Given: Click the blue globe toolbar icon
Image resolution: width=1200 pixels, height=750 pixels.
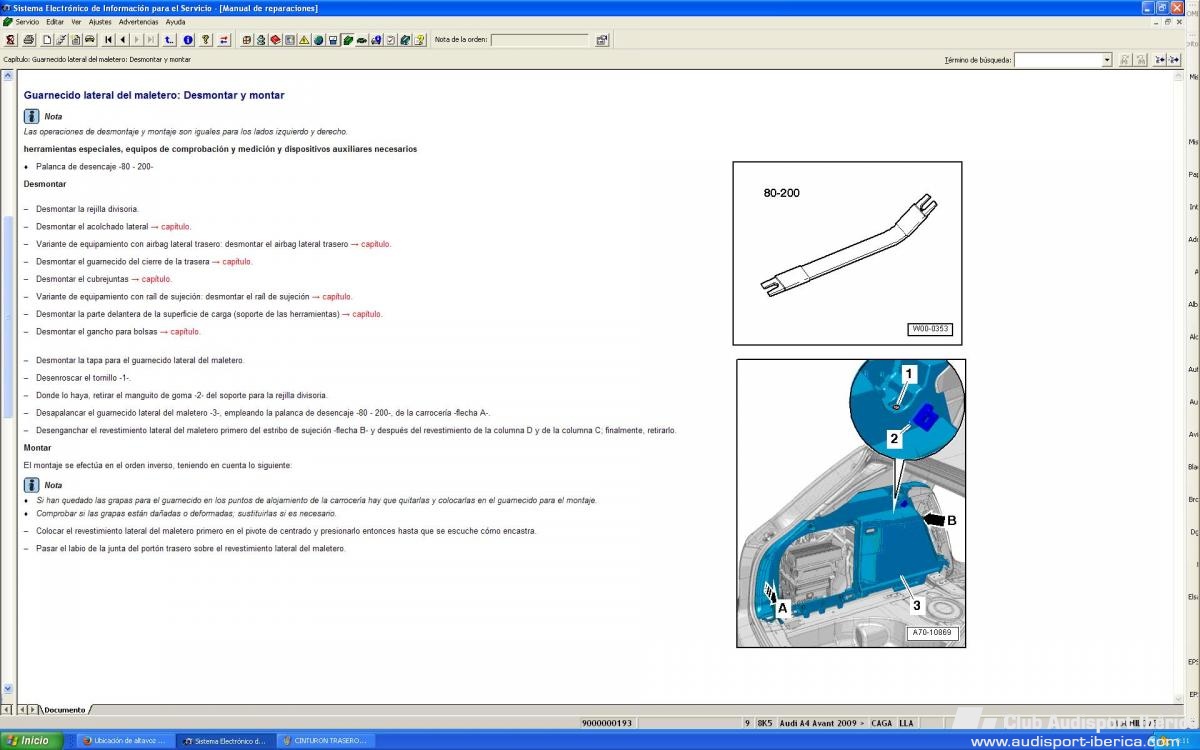Looking at the screenshot, I should coord(318,40).
